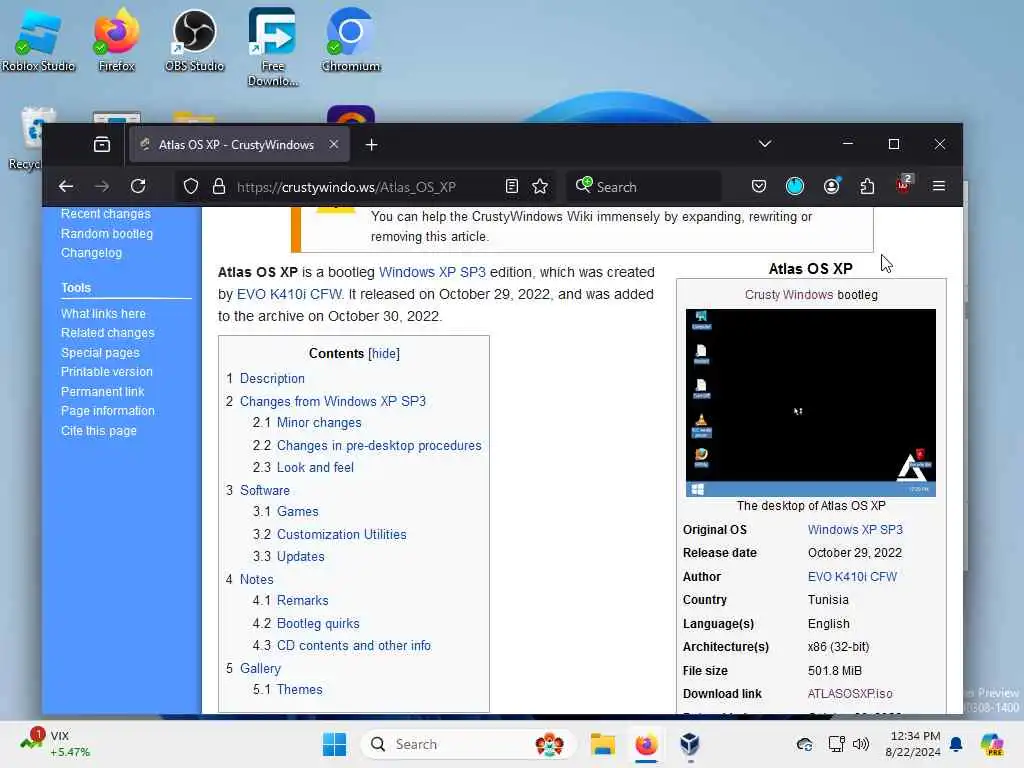Click the blue circular extension icon in toolbar
This screenshot has height=768, width=1024.
pos(795,187)
